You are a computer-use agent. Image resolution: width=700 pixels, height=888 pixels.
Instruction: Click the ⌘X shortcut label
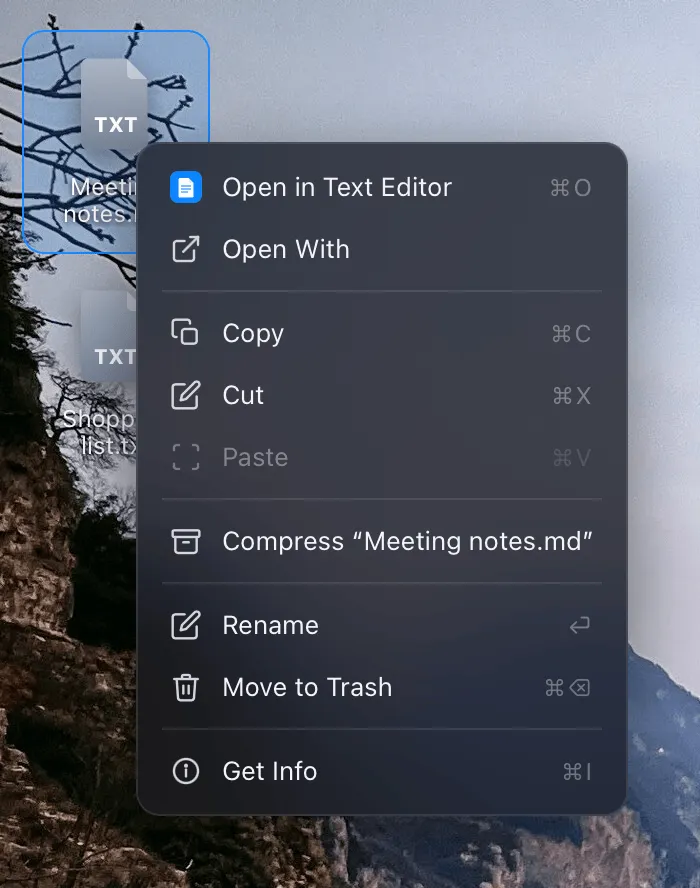coord(571,396)
